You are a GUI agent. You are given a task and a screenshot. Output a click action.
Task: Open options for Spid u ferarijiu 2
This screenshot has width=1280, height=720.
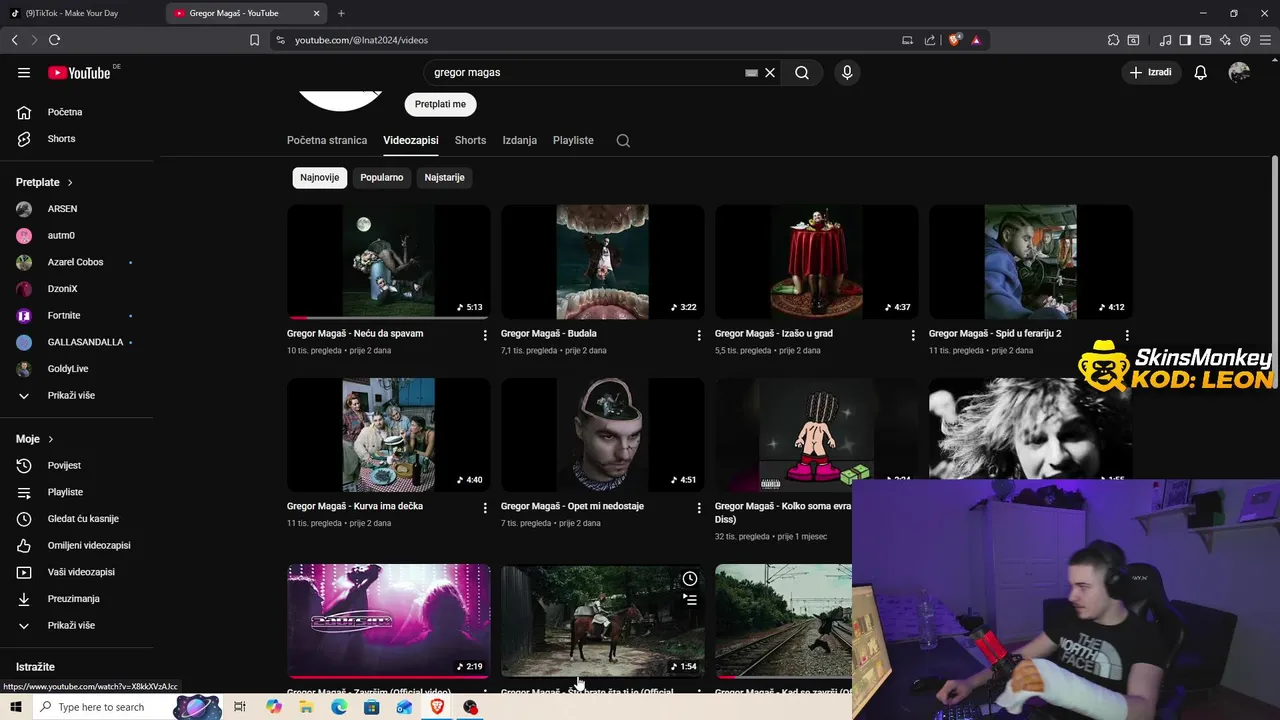point(1127,335)
